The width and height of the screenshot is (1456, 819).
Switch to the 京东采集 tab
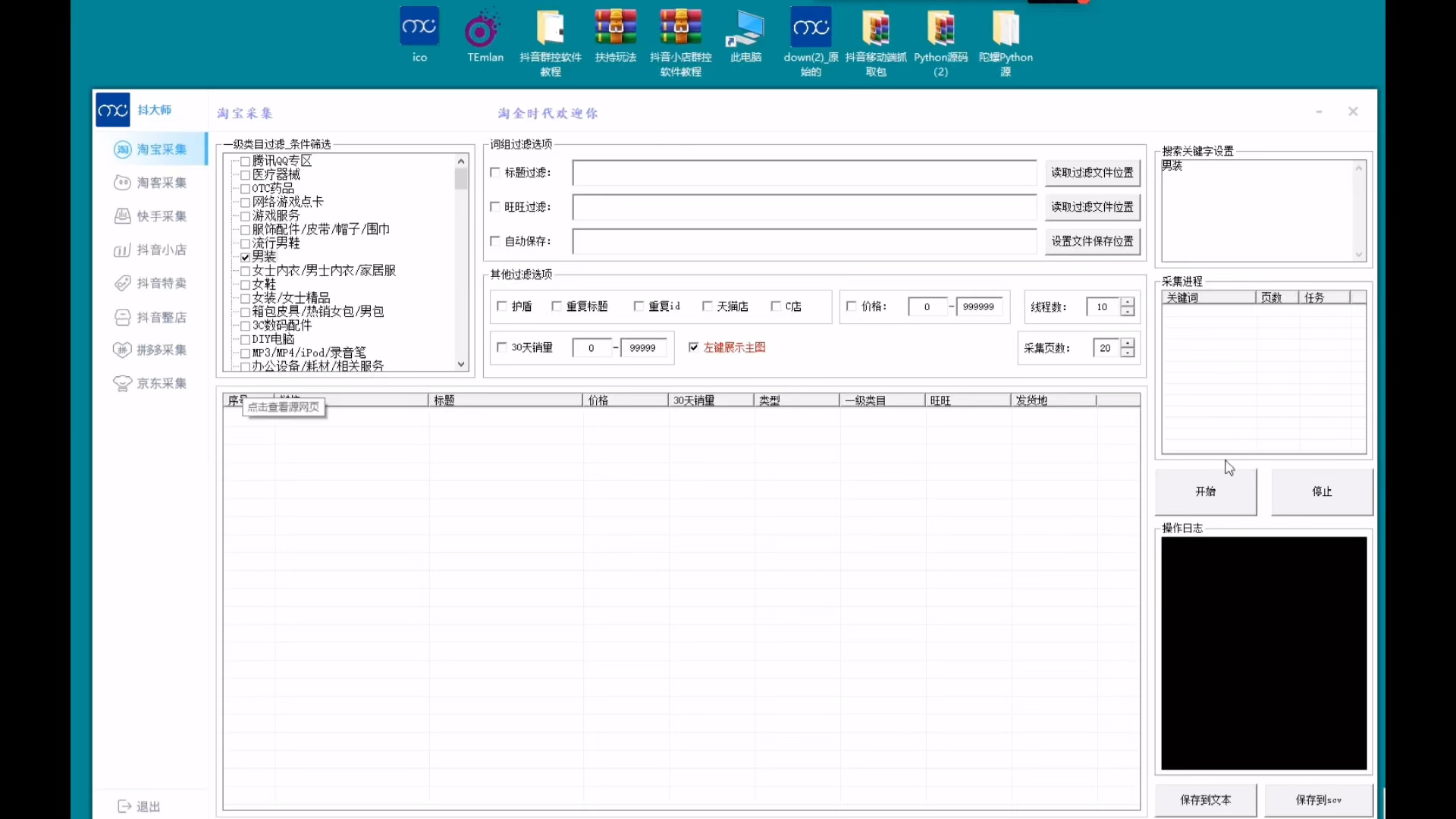pyautogui.click(x=151, y=383)
